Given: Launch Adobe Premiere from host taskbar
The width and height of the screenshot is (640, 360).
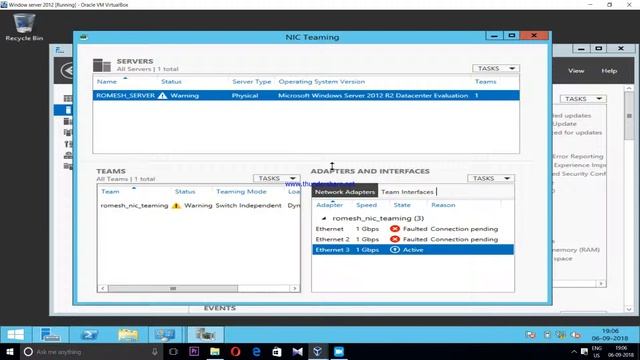Looking at the screenshot, I should [x=194, y=351].
